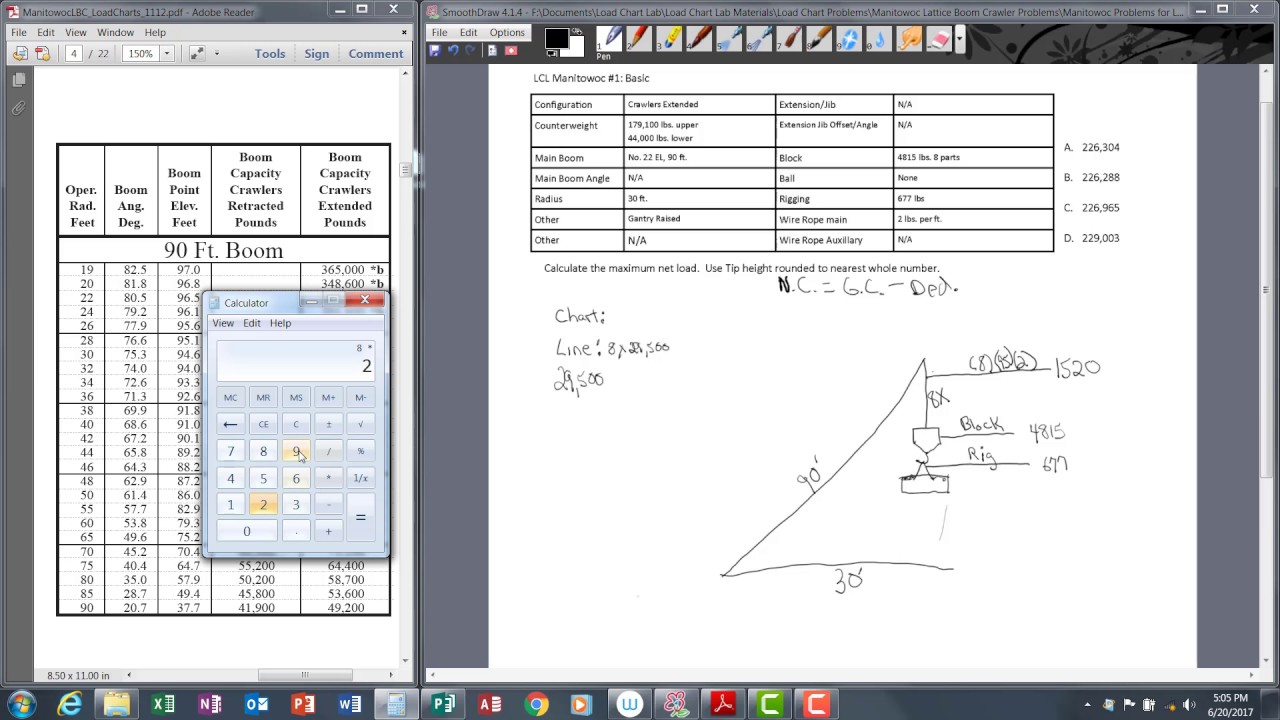The image size is (1280, 720).
Task: Click the volume icon in the system tray
Action: [1189, 705]
